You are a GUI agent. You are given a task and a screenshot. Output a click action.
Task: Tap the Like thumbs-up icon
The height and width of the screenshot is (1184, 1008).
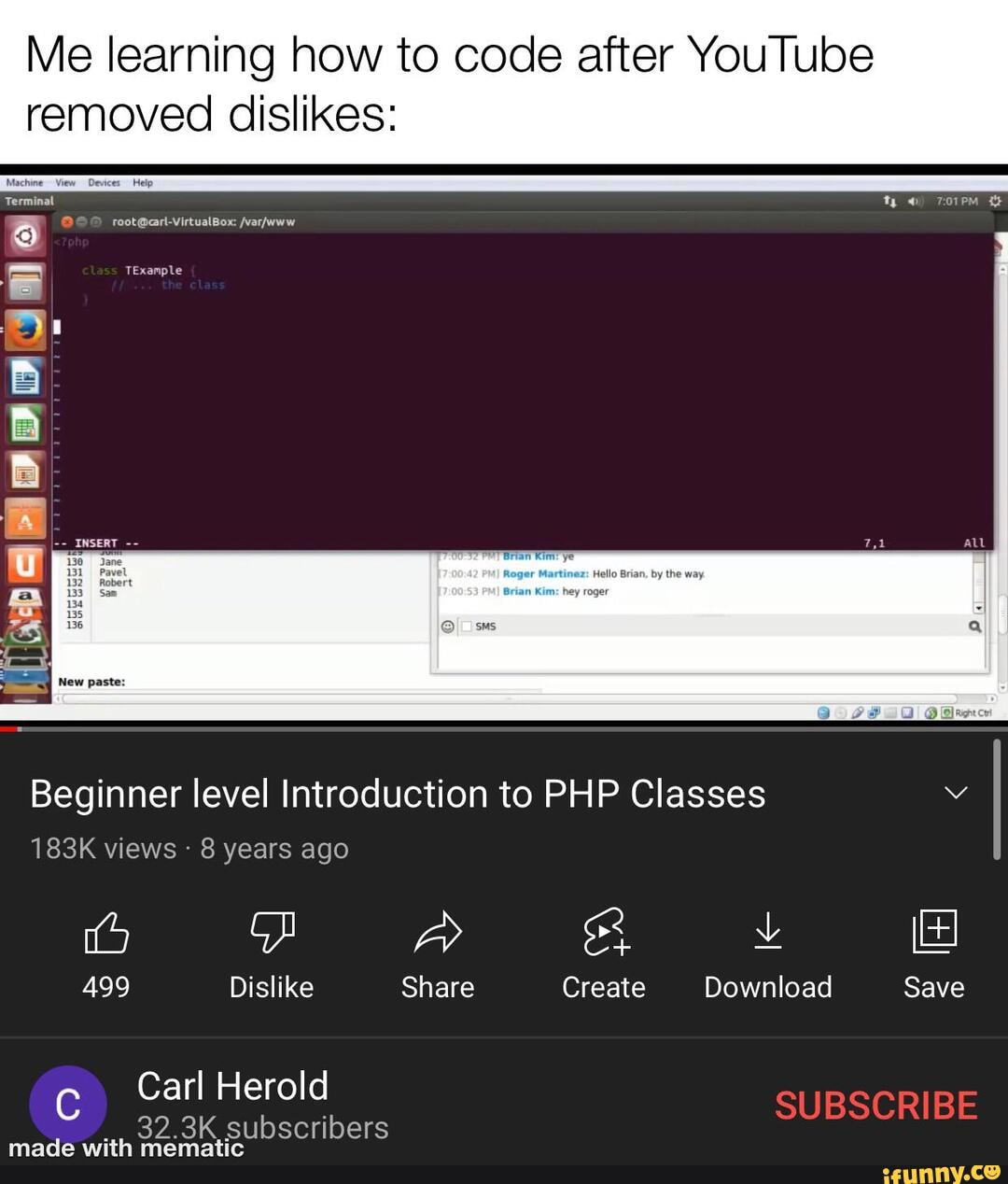pyautogui.click(x=106, y=932)
